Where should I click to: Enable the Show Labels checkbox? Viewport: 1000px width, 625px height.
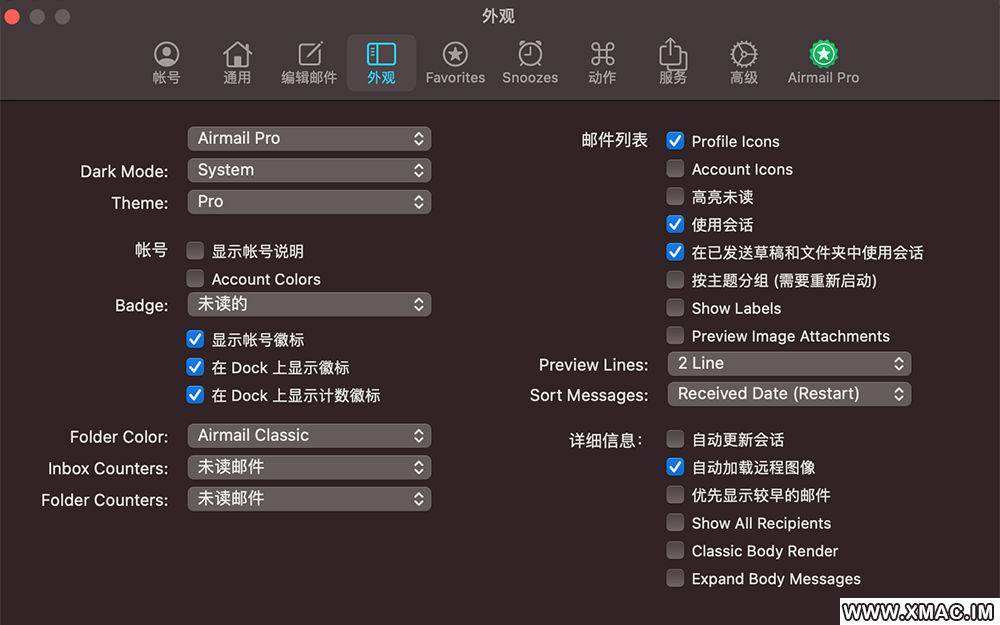[x=675, y=307]
